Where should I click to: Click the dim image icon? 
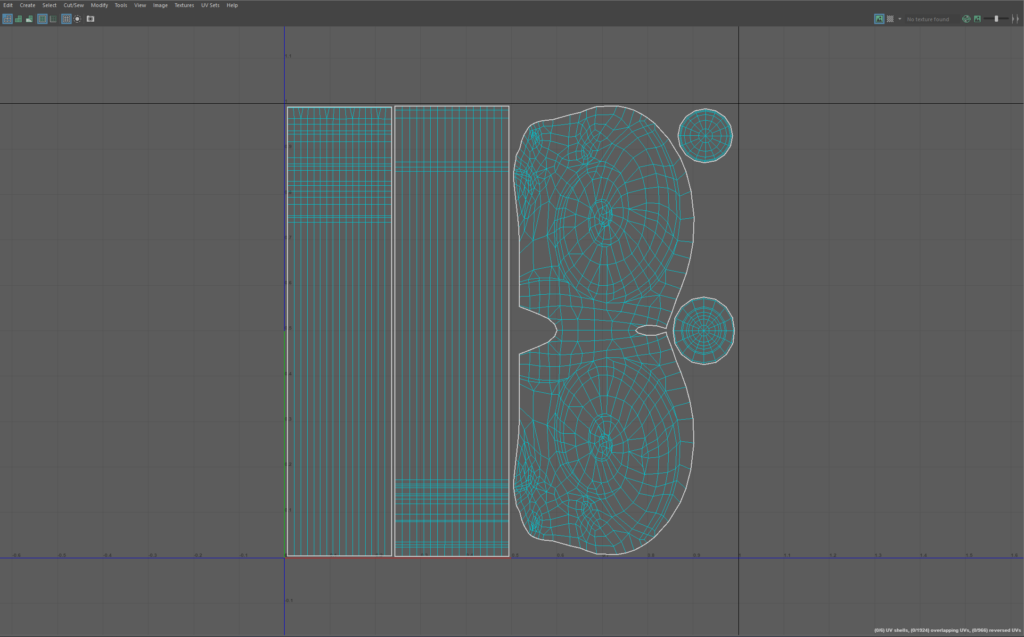point(977,19)
